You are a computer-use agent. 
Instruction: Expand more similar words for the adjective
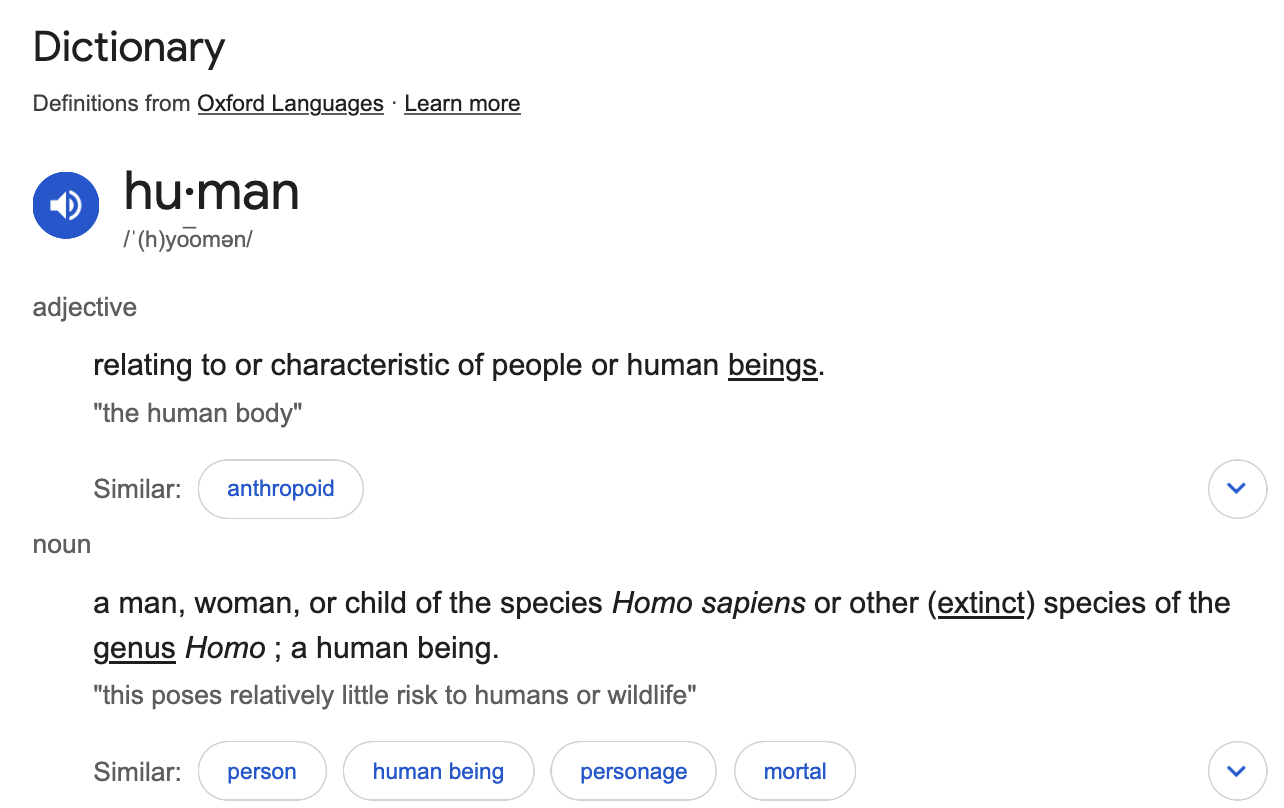[1237, 489]
